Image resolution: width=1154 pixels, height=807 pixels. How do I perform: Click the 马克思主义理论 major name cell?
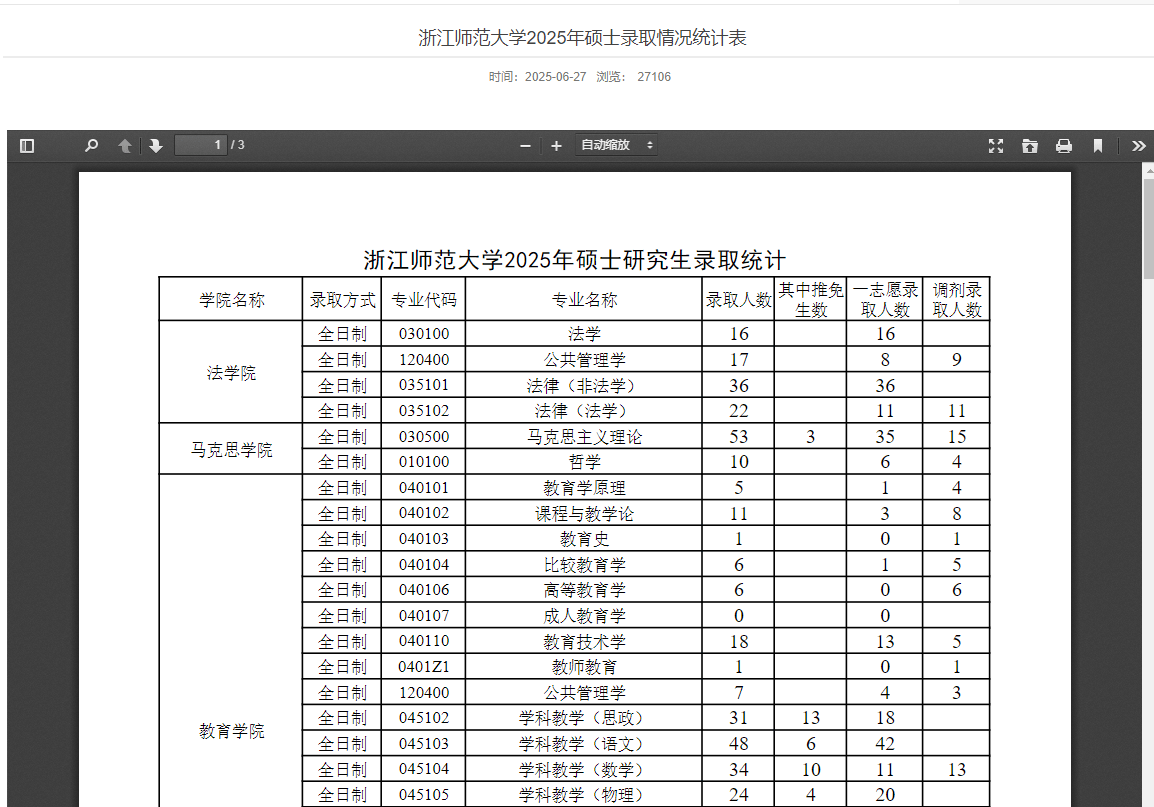(584, 437)
